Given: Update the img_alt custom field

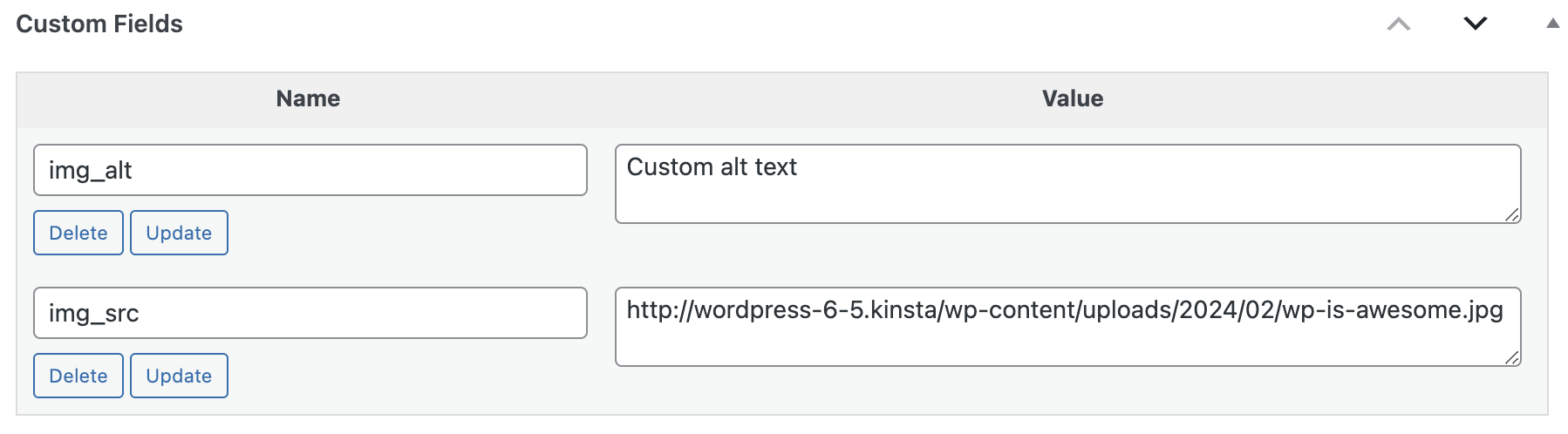Looking at the screenshot, I should (179, 233).
